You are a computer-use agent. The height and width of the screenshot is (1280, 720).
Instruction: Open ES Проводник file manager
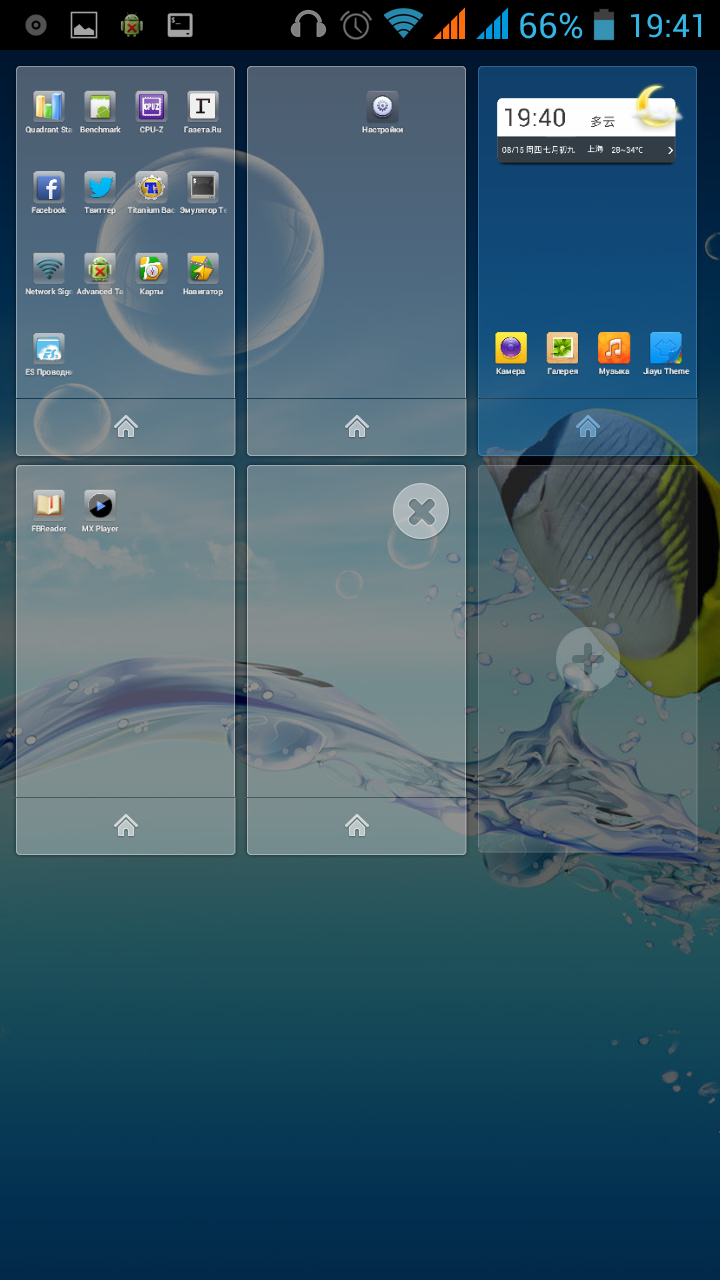pos(48,349)
